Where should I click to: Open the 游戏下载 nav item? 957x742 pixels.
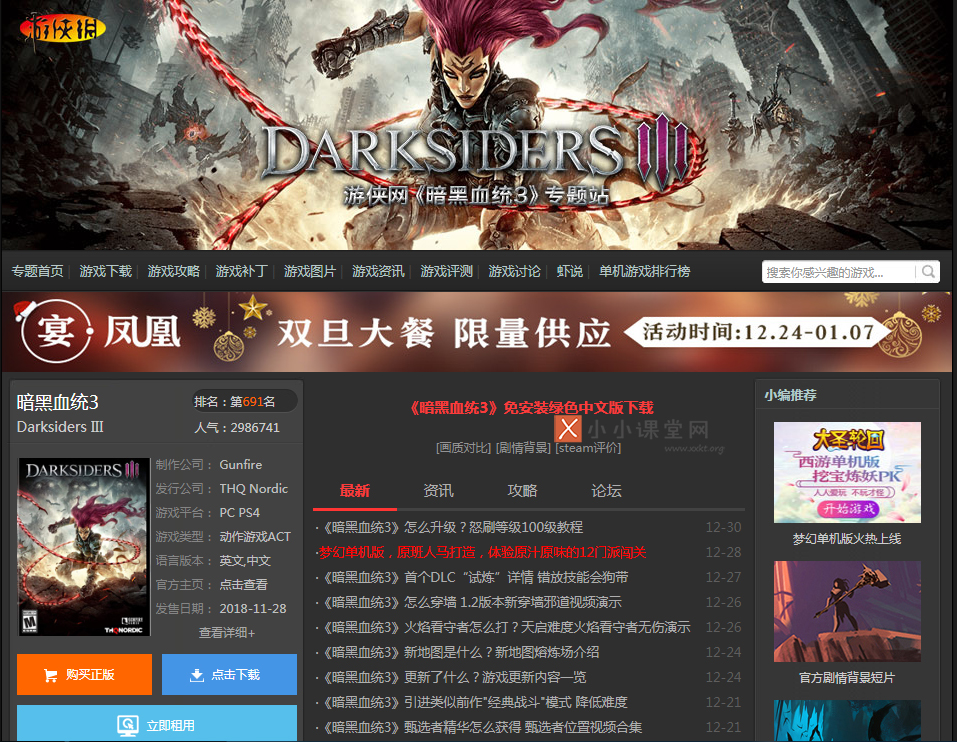[106, 272]
